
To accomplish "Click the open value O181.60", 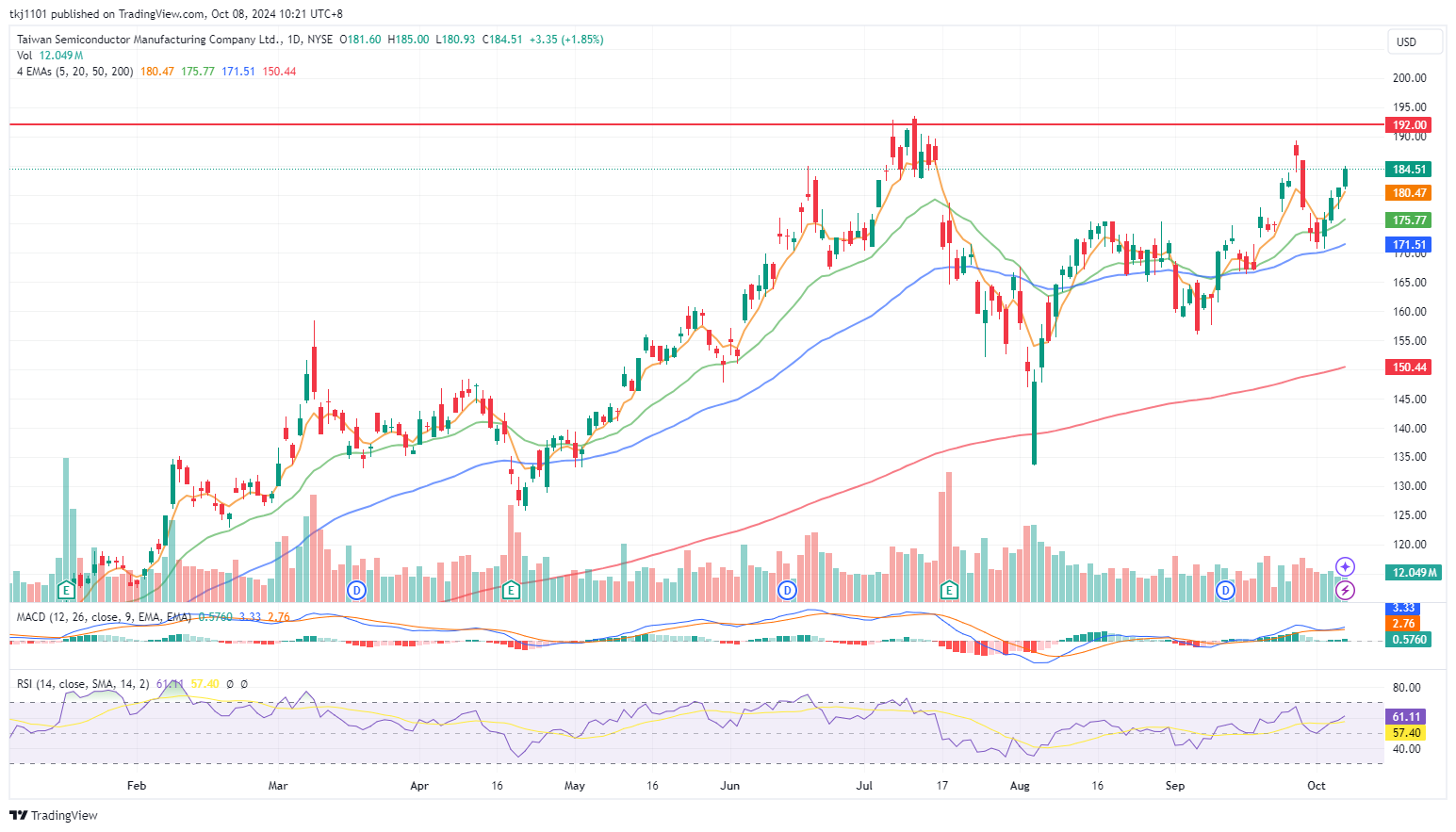I will pos(361,40).
